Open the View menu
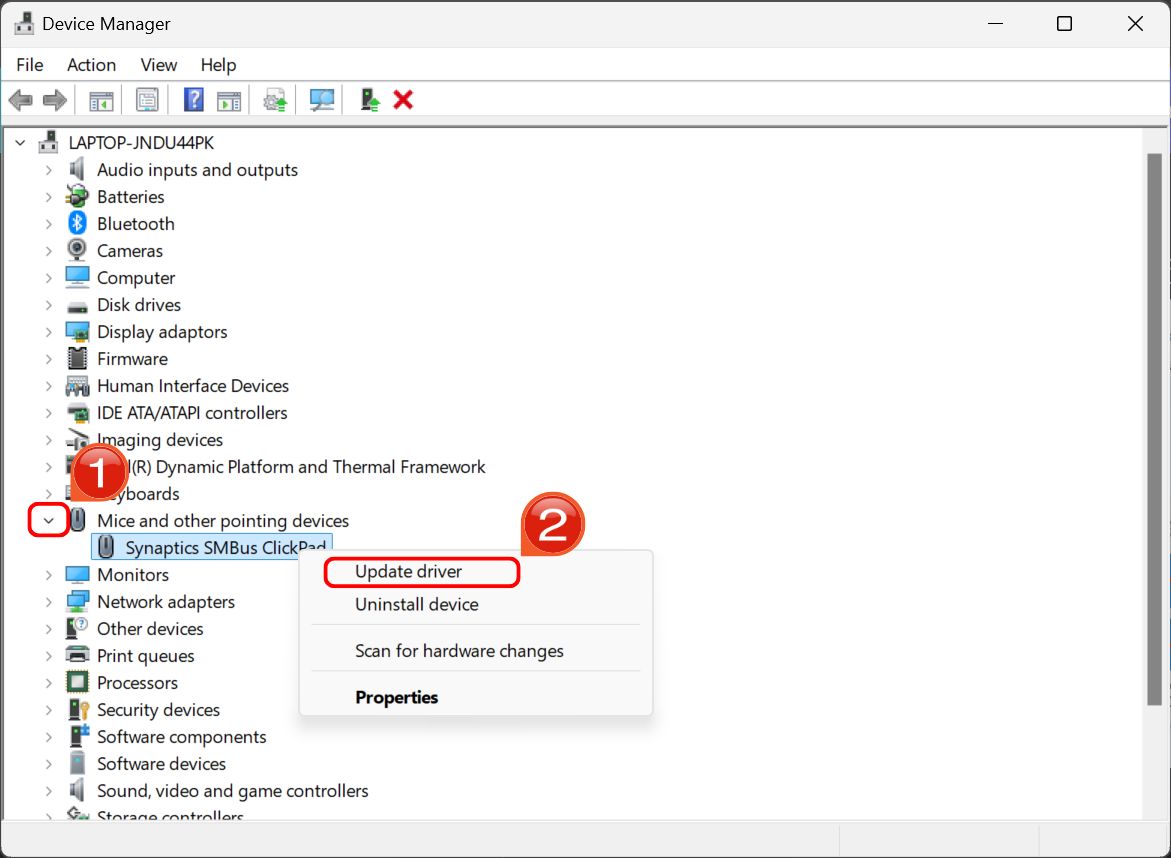This screenshot has width=1171, height=858. click(158, 65)
